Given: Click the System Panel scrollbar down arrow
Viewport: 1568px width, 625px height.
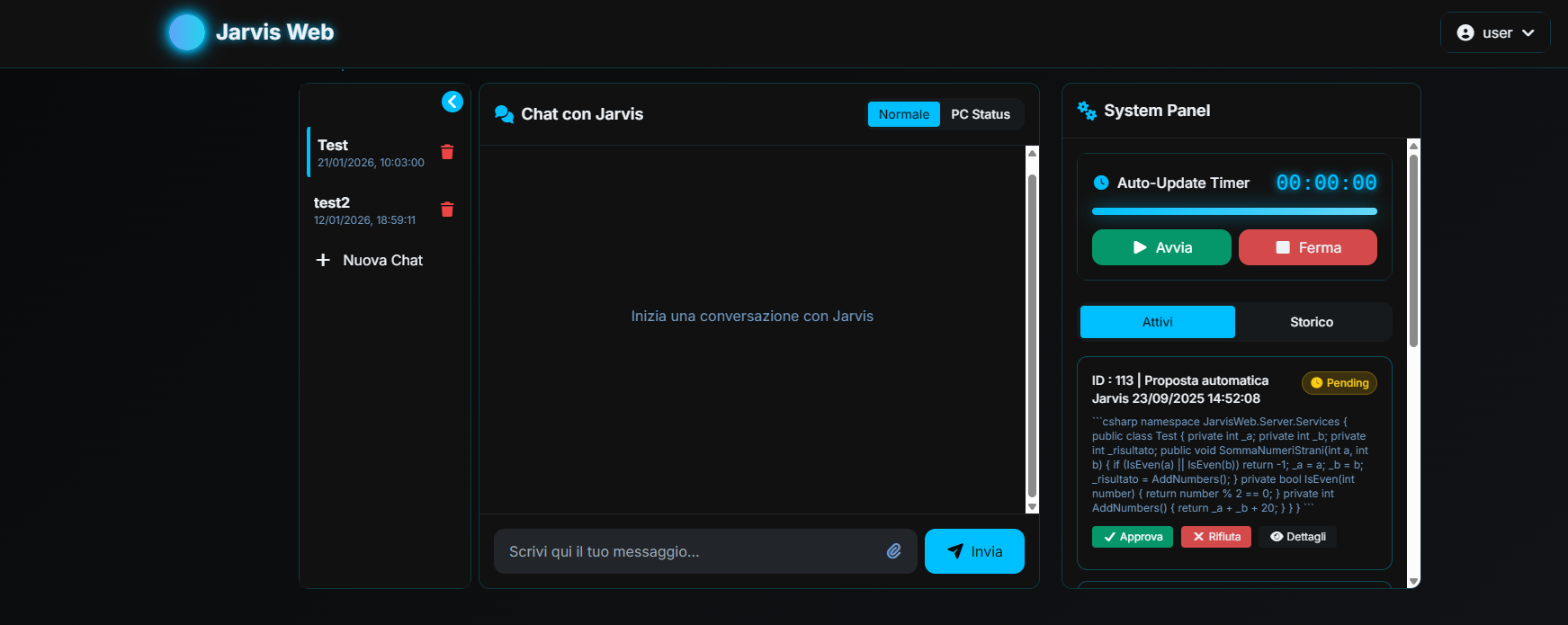Looking at the screenshot, I should 1413,582.
